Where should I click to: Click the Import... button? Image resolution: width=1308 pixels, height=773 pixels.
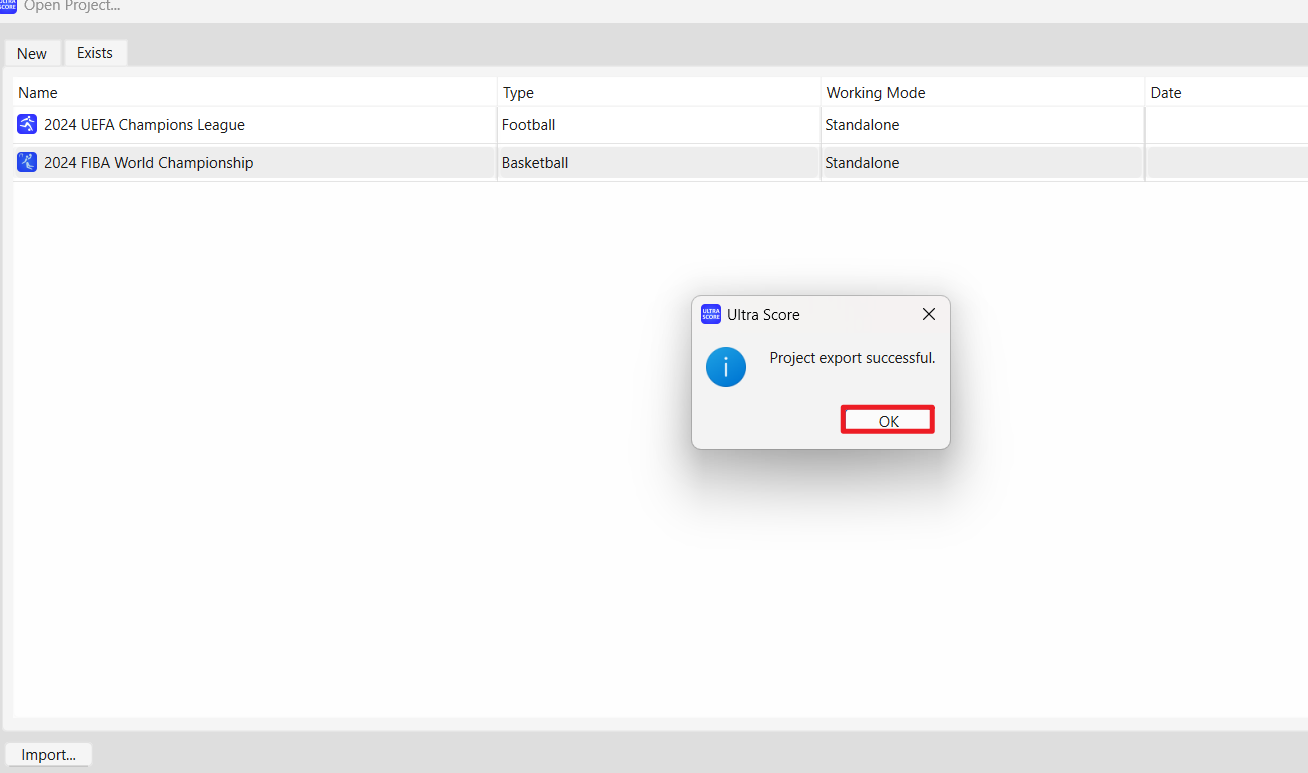49,755
